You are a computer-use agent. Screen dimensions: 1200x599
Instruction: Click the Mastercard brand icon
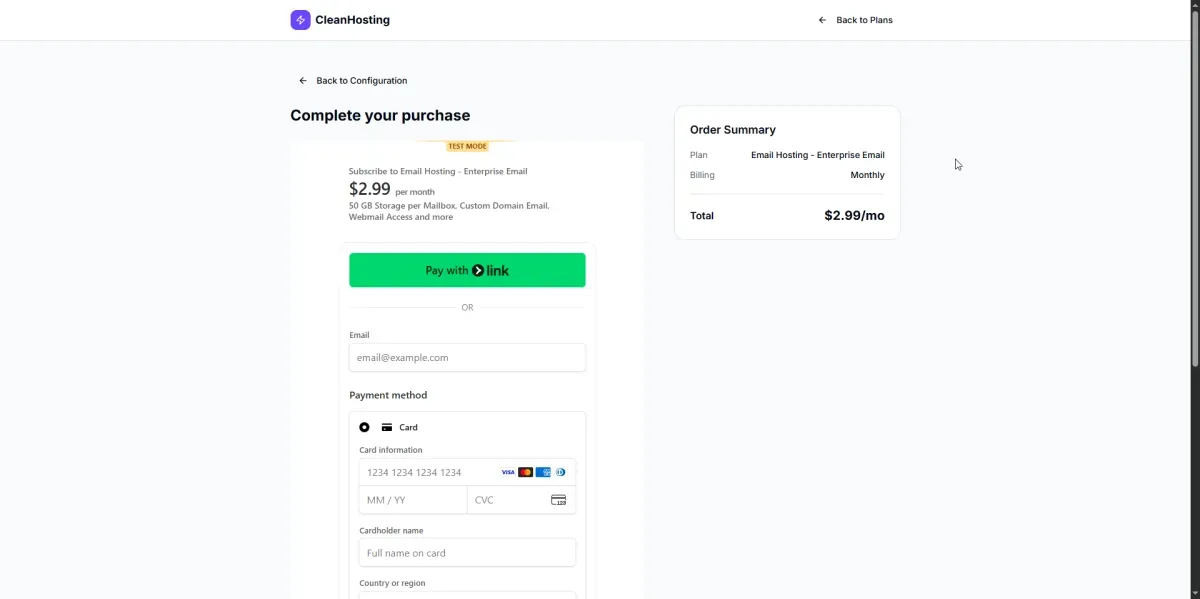coord(525,472)
